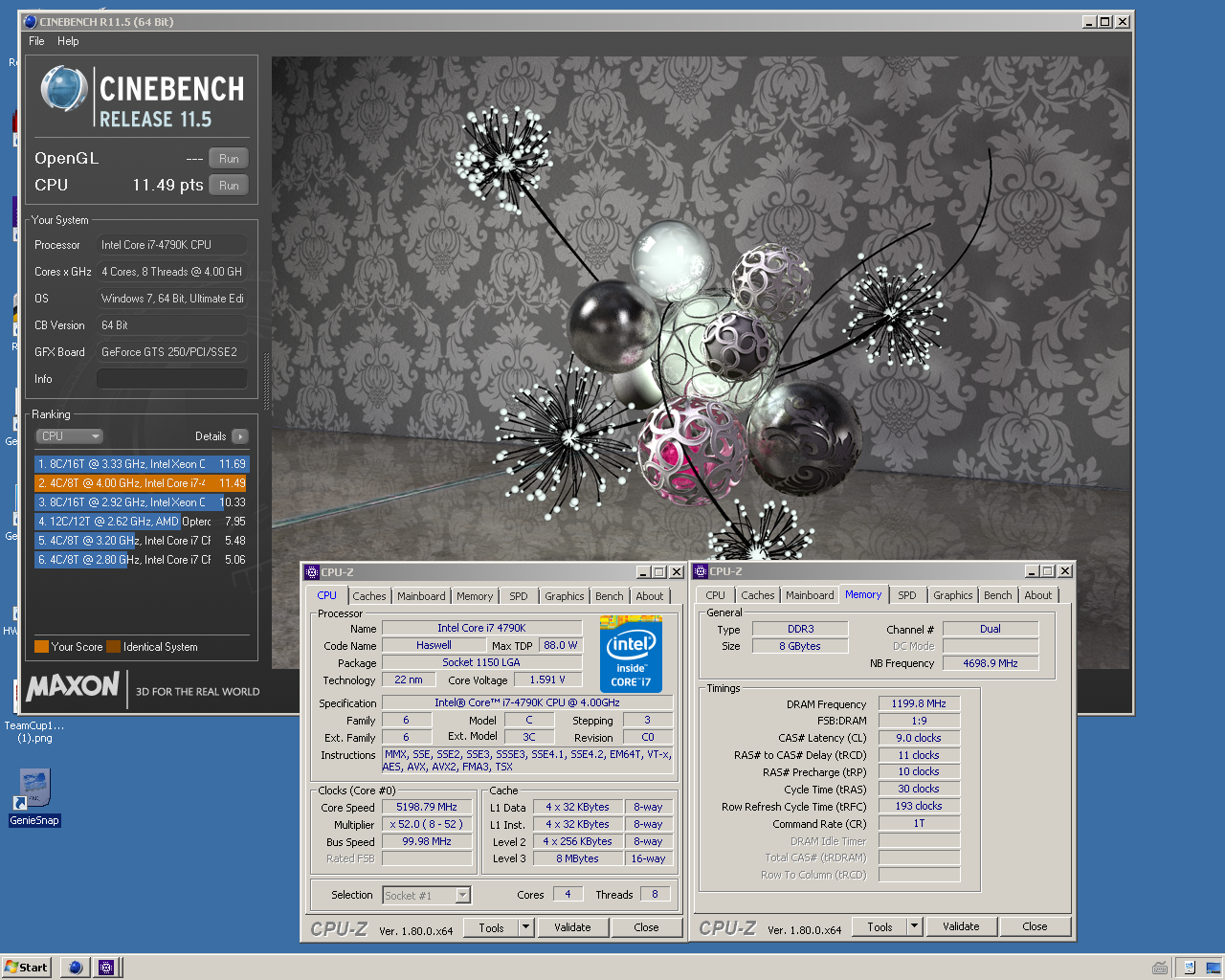Open the CPU ranking type dropdown
This screenshot has width=1225, height=980.
(x=69, y=436)
